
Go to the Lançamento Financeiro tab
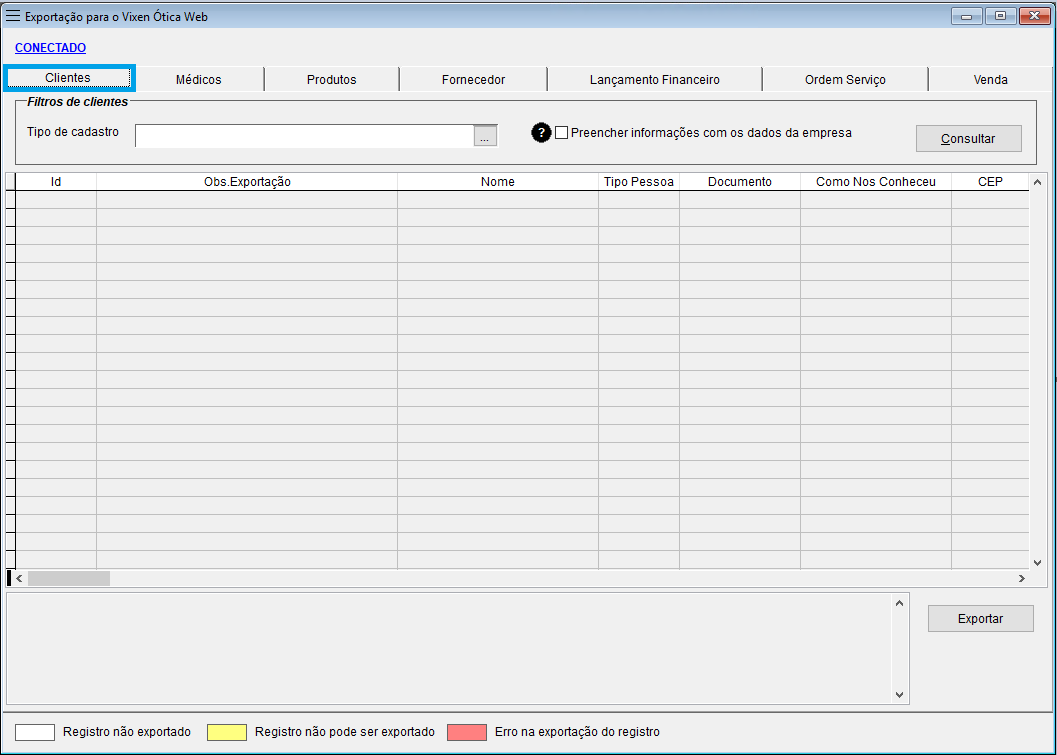(x=654, y=80)
